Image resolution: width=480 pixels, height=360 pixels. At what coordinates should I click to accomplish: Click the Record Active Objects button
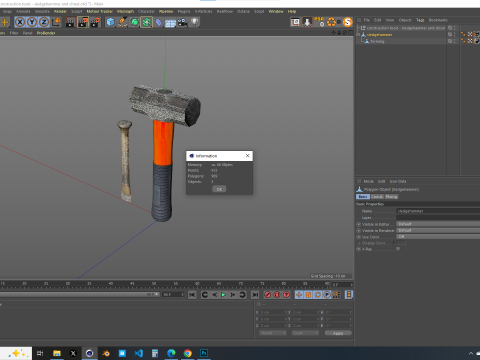coord(267,295)
